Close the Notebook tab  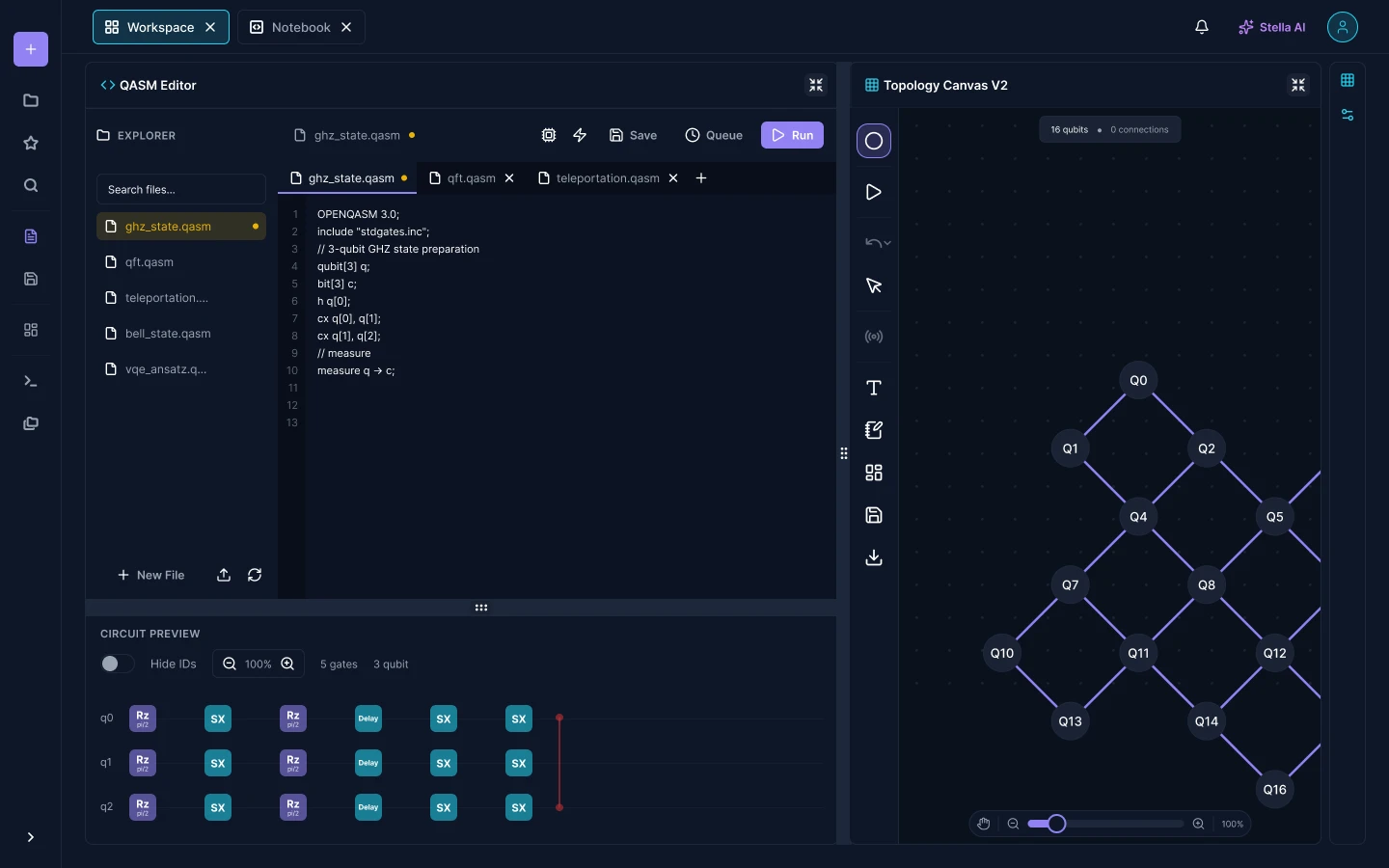point(346,27)
